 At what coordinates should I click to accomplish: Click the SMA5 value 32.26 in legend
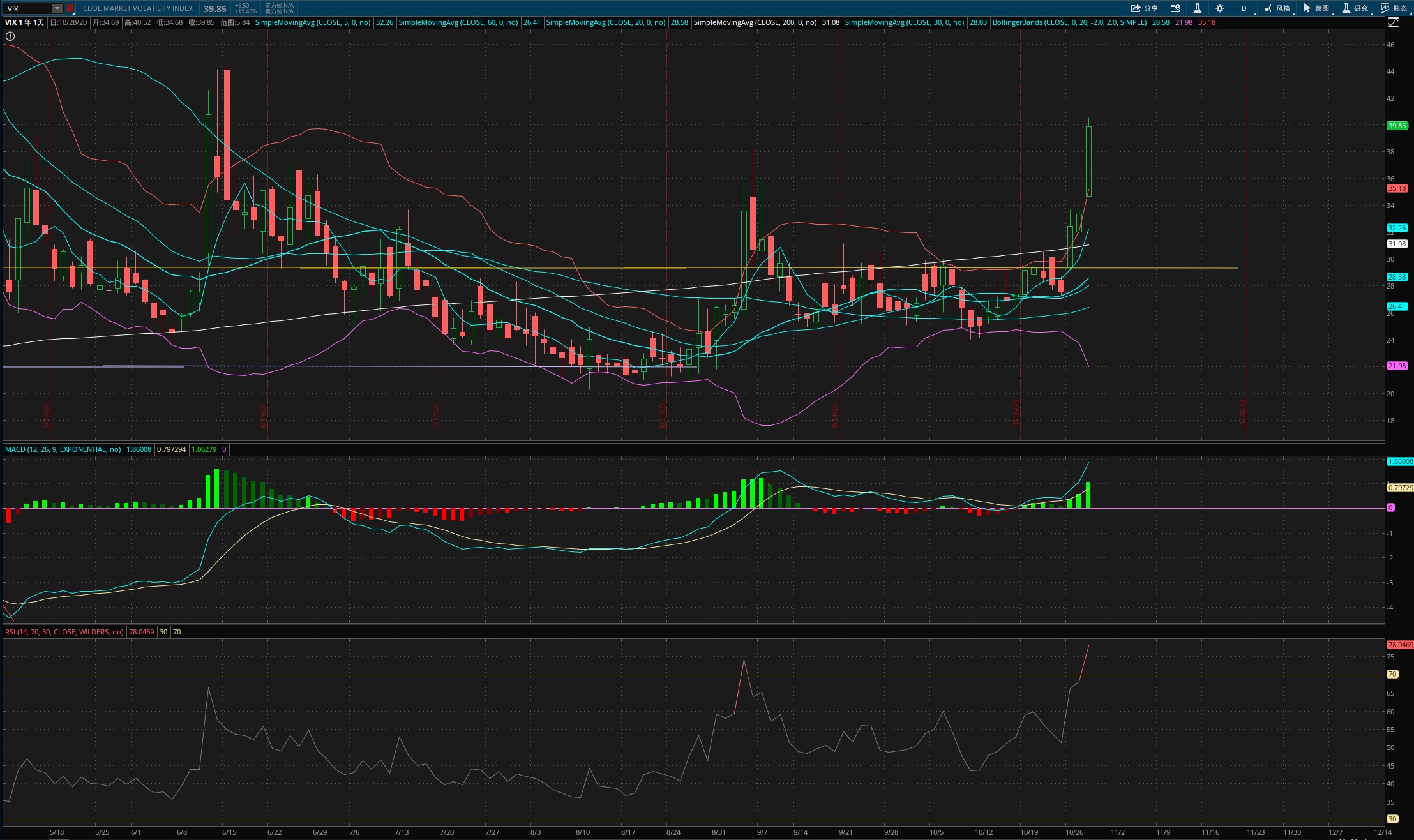384,22
